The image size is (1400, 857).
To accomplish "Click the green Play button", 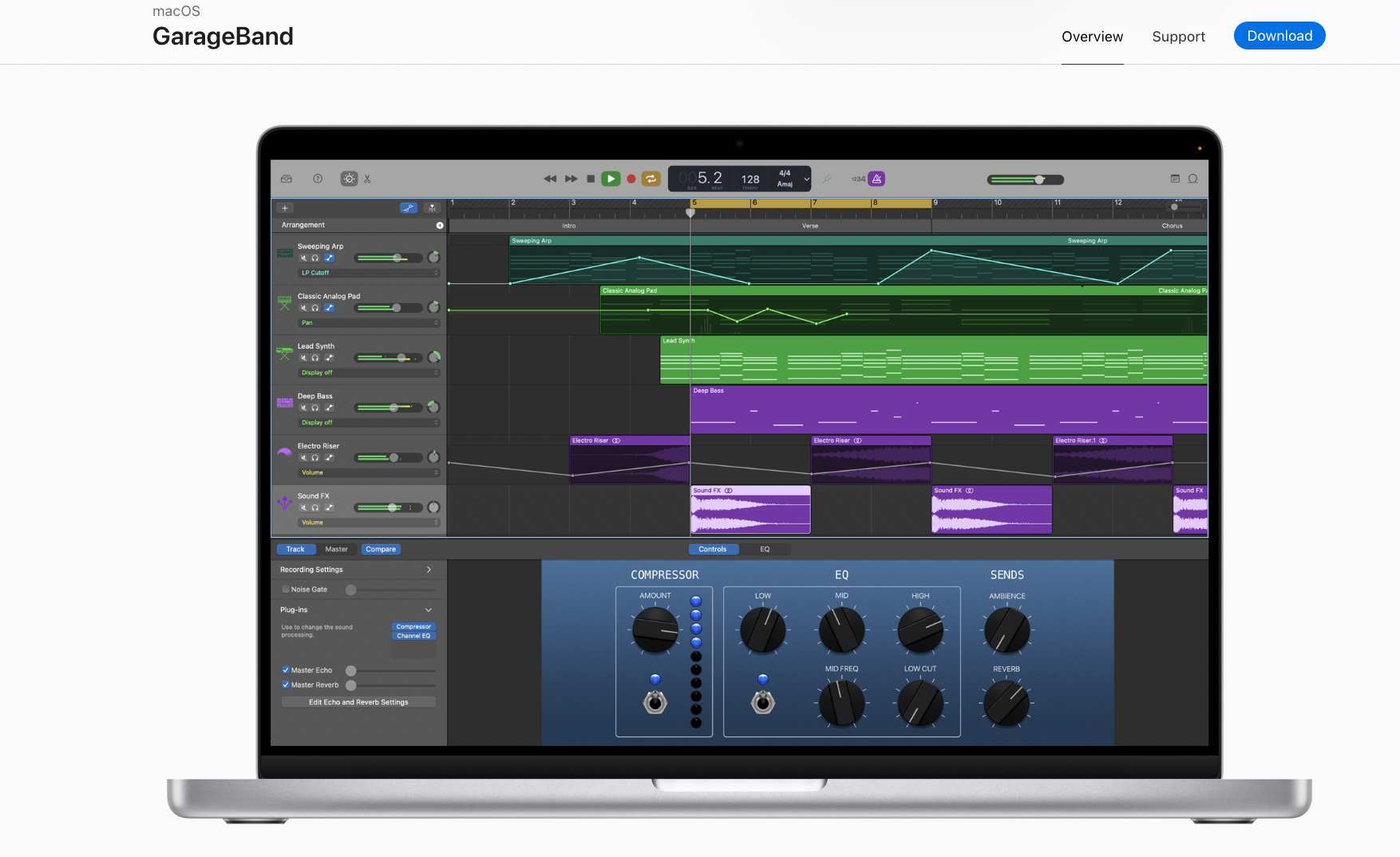I will pyautogui.click(x=611, y=179).
